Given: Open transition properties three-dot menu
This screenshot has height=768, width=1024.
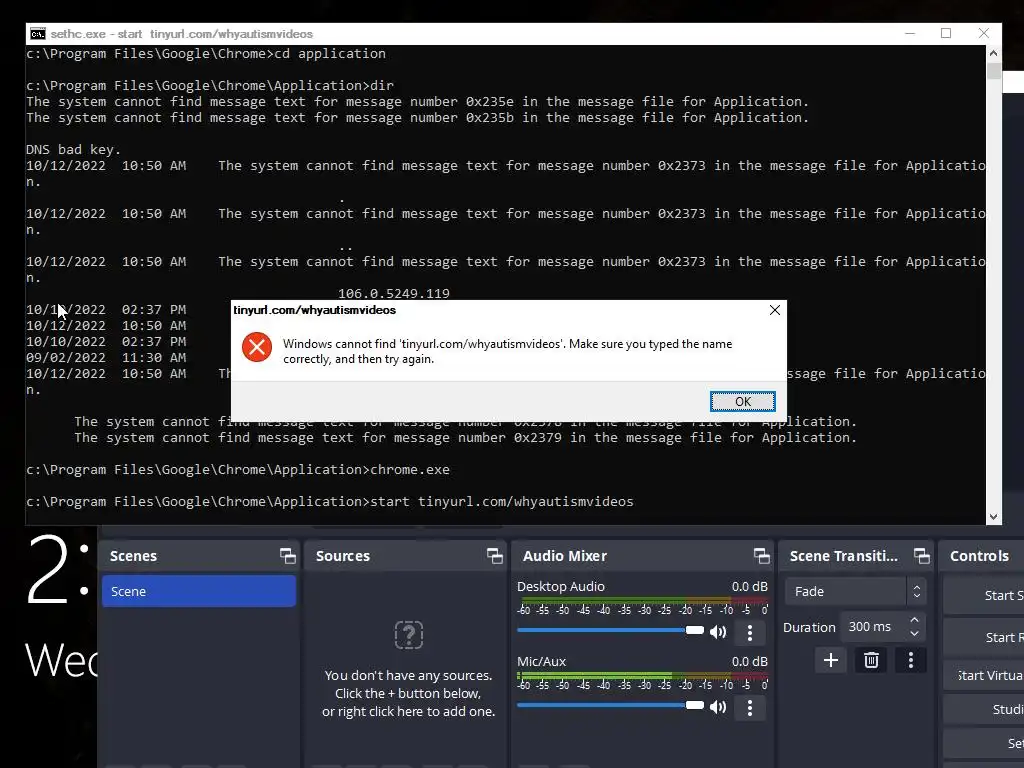Looking at the screenshot, I should tap(910, 660).
